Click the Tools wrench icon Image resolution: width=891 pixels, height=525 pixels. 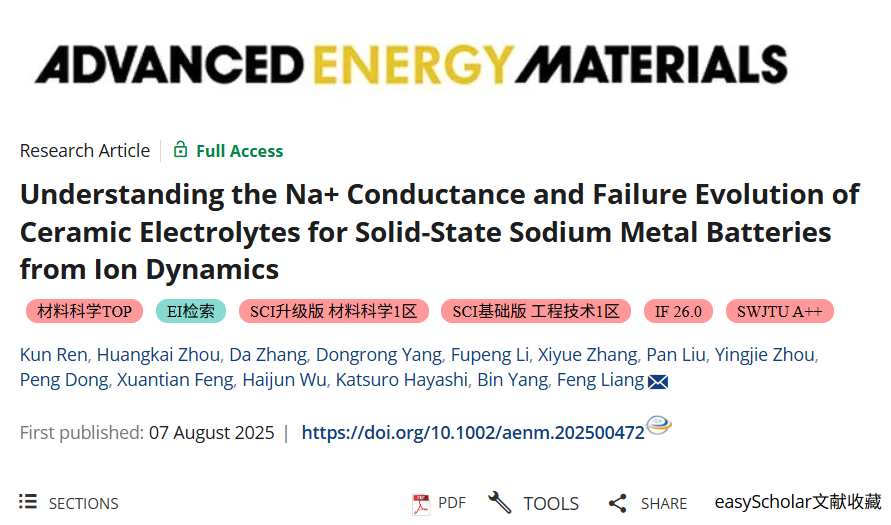[499, 502]
